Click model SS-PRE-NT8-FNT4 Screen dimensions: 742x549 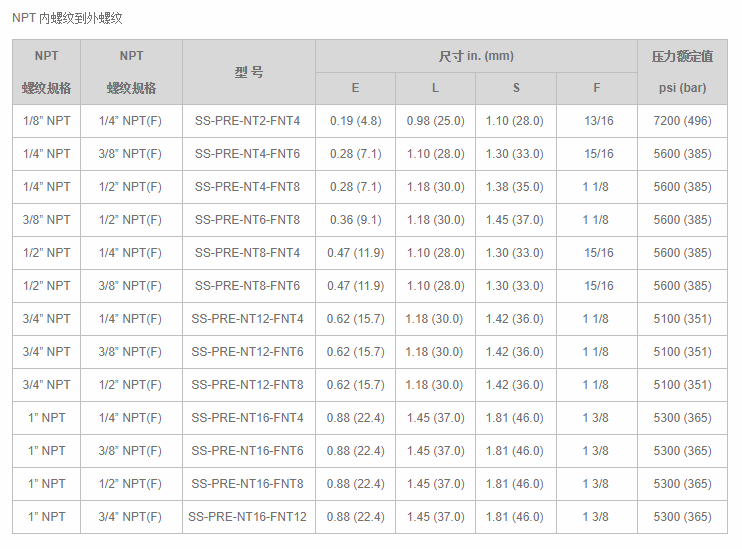[248, 253]
